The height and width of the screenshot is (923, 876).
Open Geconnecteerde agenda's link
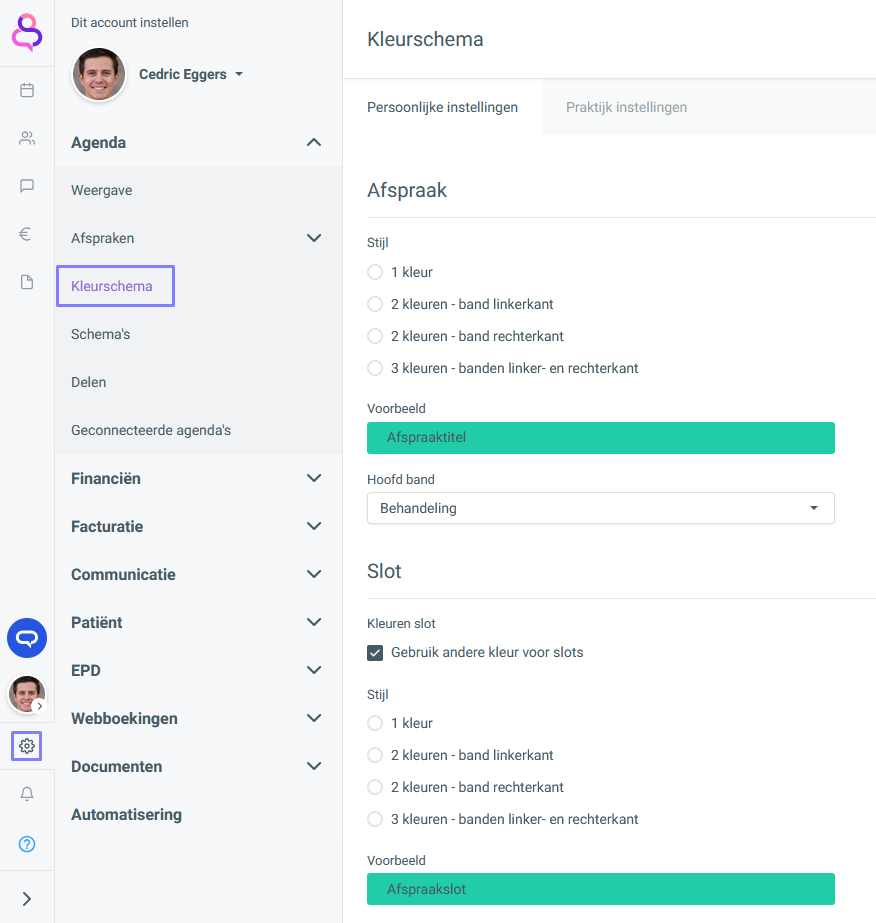point(151,430)
